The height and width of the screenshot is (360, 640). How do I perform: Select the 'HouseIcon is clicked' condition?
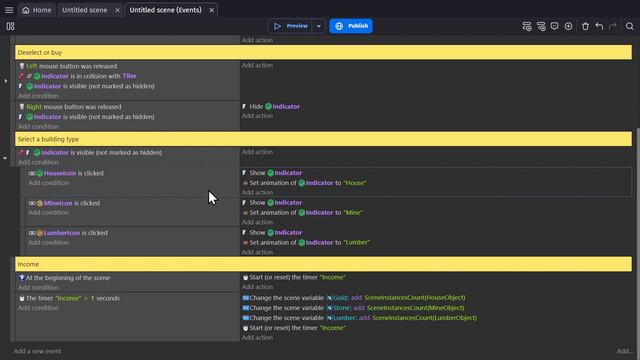(x=66, y=173)
